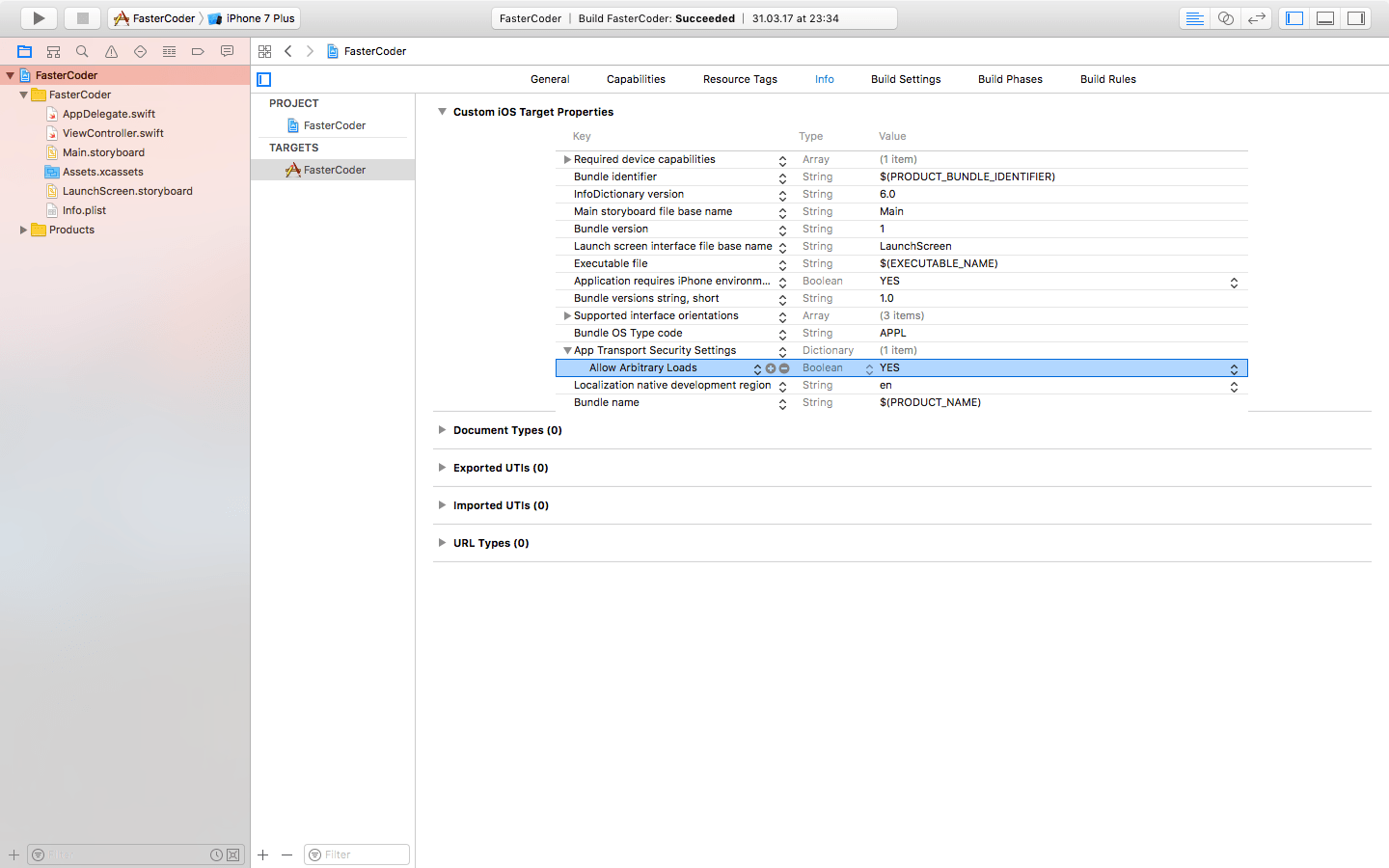The width and height of the screenshot is (1389, 868).
Task: Open the Report navigator
Action: click(x=227, y=51)
